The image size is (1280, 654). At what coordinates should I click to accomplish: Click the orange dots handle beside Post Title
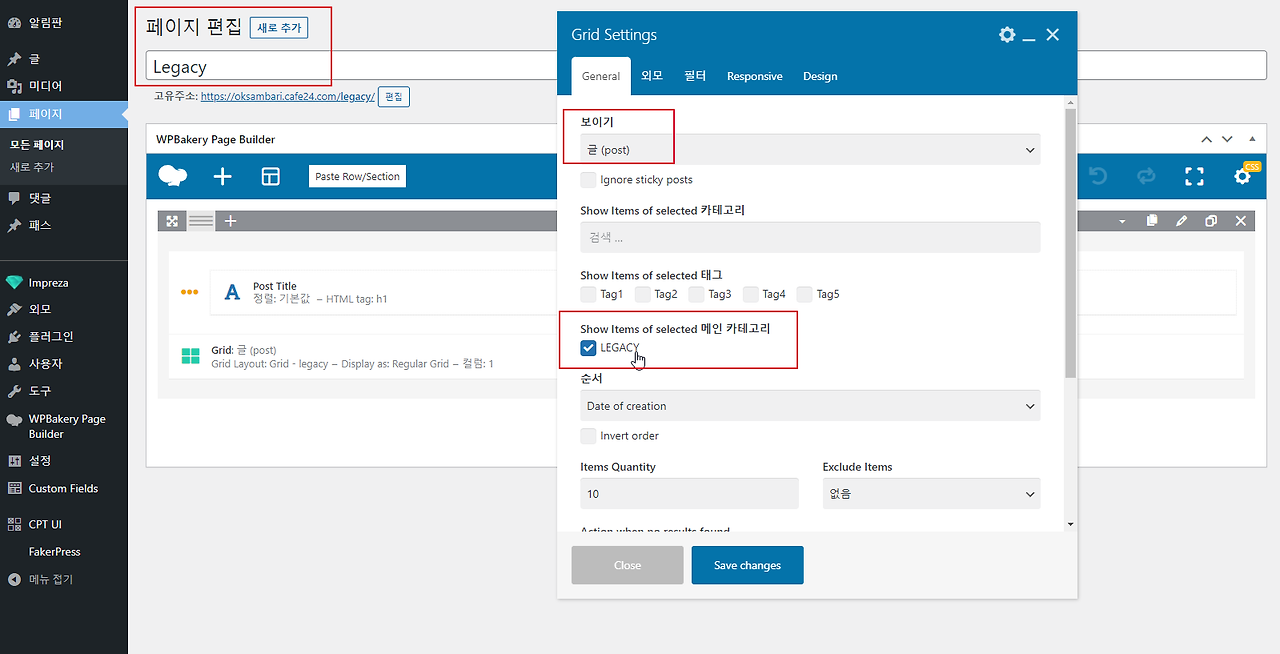[190, 292]
